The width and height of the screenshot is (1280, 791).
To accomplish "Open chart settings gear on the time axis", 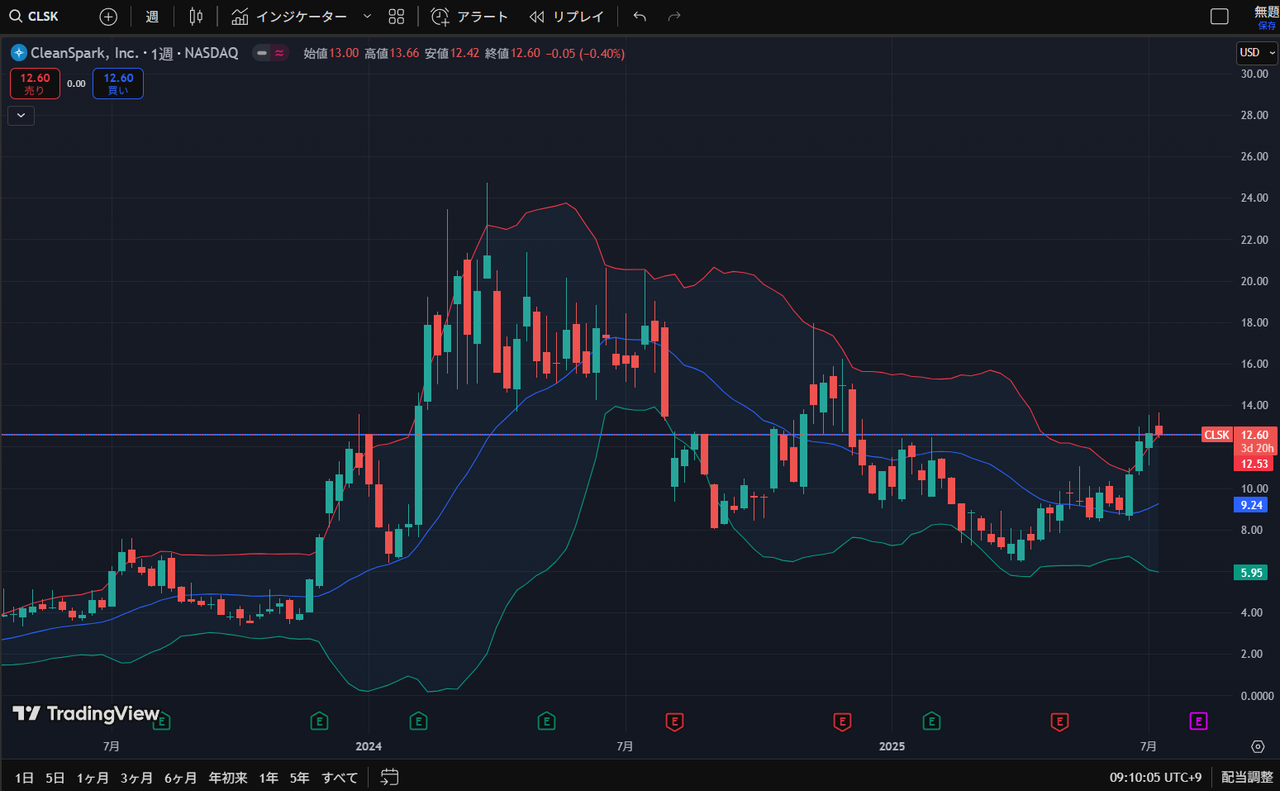I will pos(1258,746).
